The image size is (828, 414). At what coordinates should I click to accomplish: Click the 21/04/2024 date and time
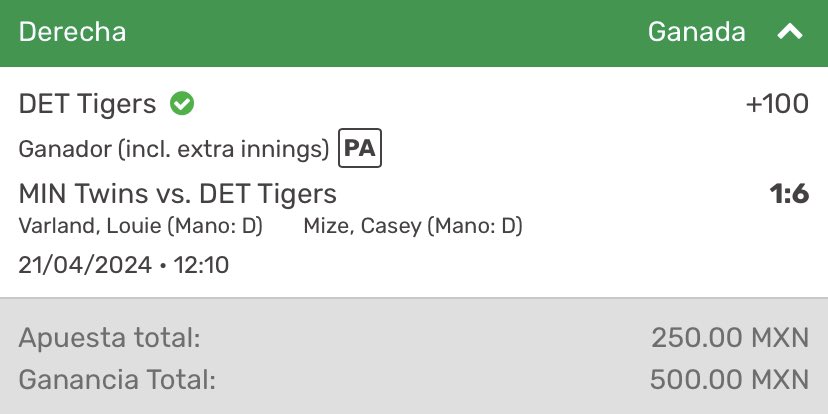124,265
